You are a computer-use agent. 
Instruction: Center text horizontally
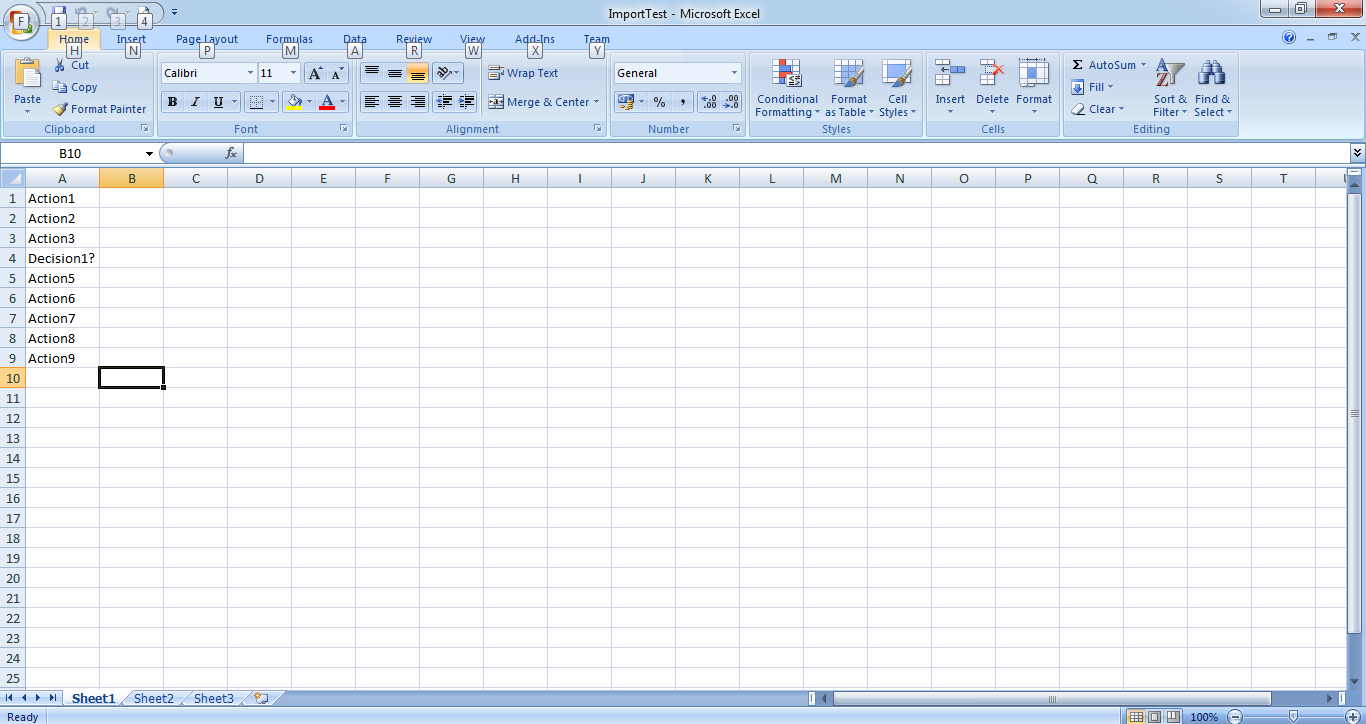395,102
